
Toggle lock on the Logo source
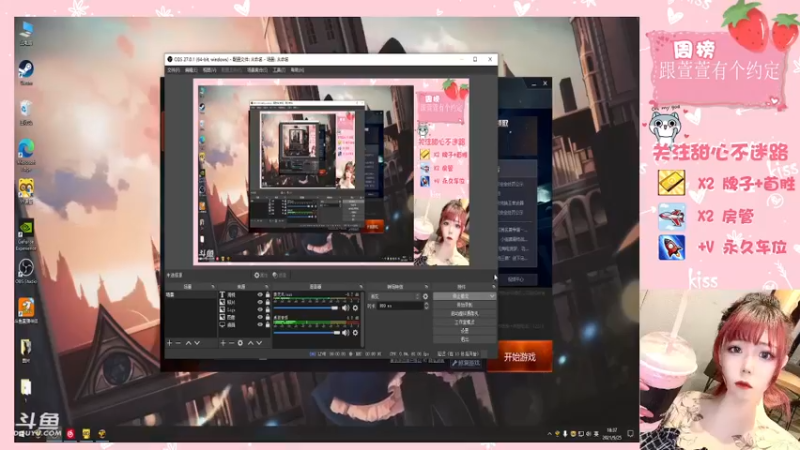(x=268, y=310)
